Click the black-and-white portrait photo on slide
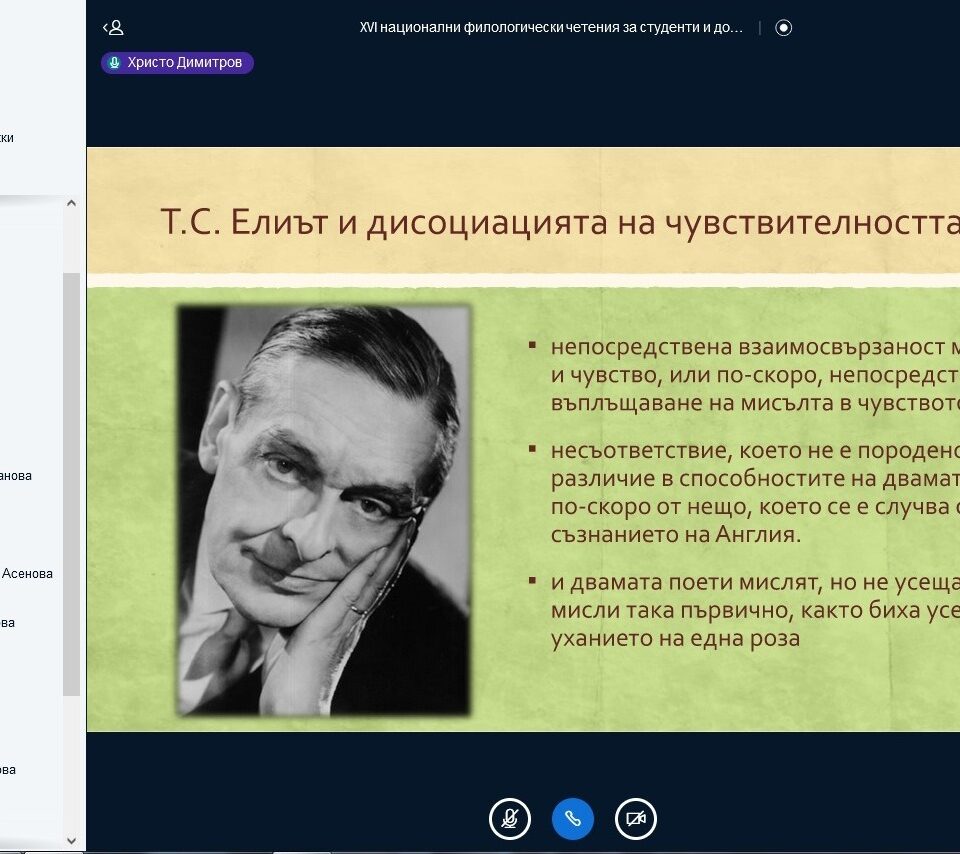960x854 pixels. point(324,510)
